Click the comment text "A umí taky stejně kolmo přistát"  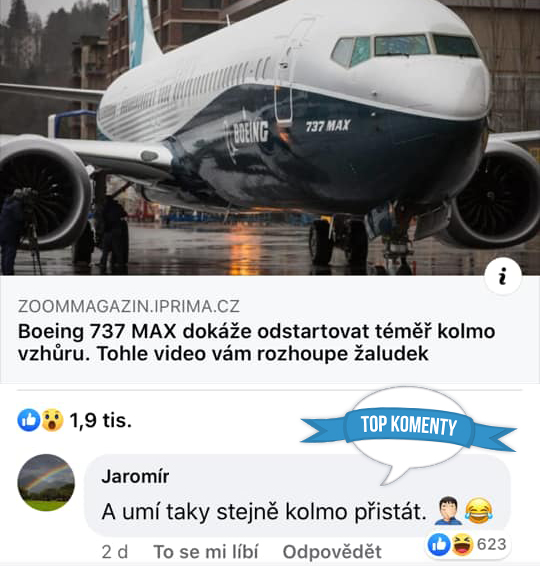pos(264,511)
